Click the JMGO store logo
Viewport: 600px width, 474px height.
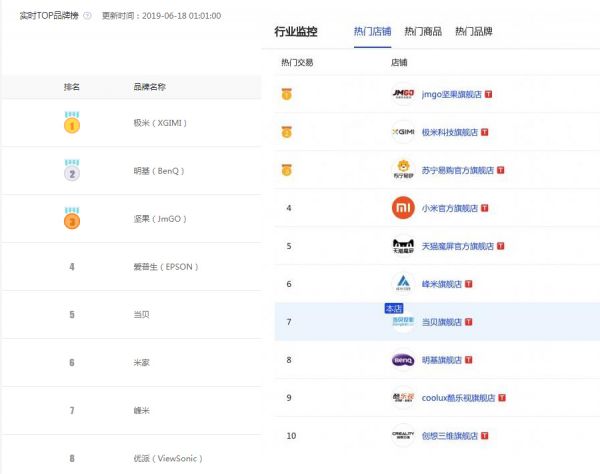403,94
